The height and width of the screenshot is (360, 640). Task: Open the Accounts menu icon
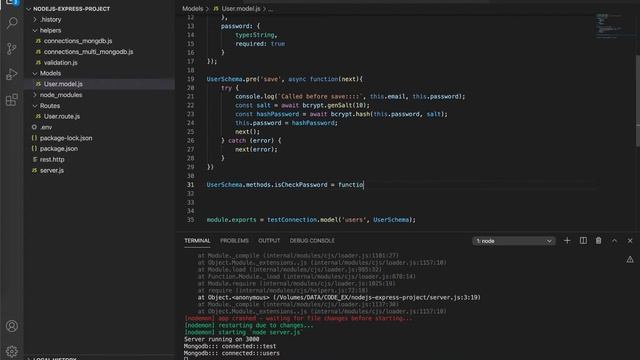tap(12, 326)
